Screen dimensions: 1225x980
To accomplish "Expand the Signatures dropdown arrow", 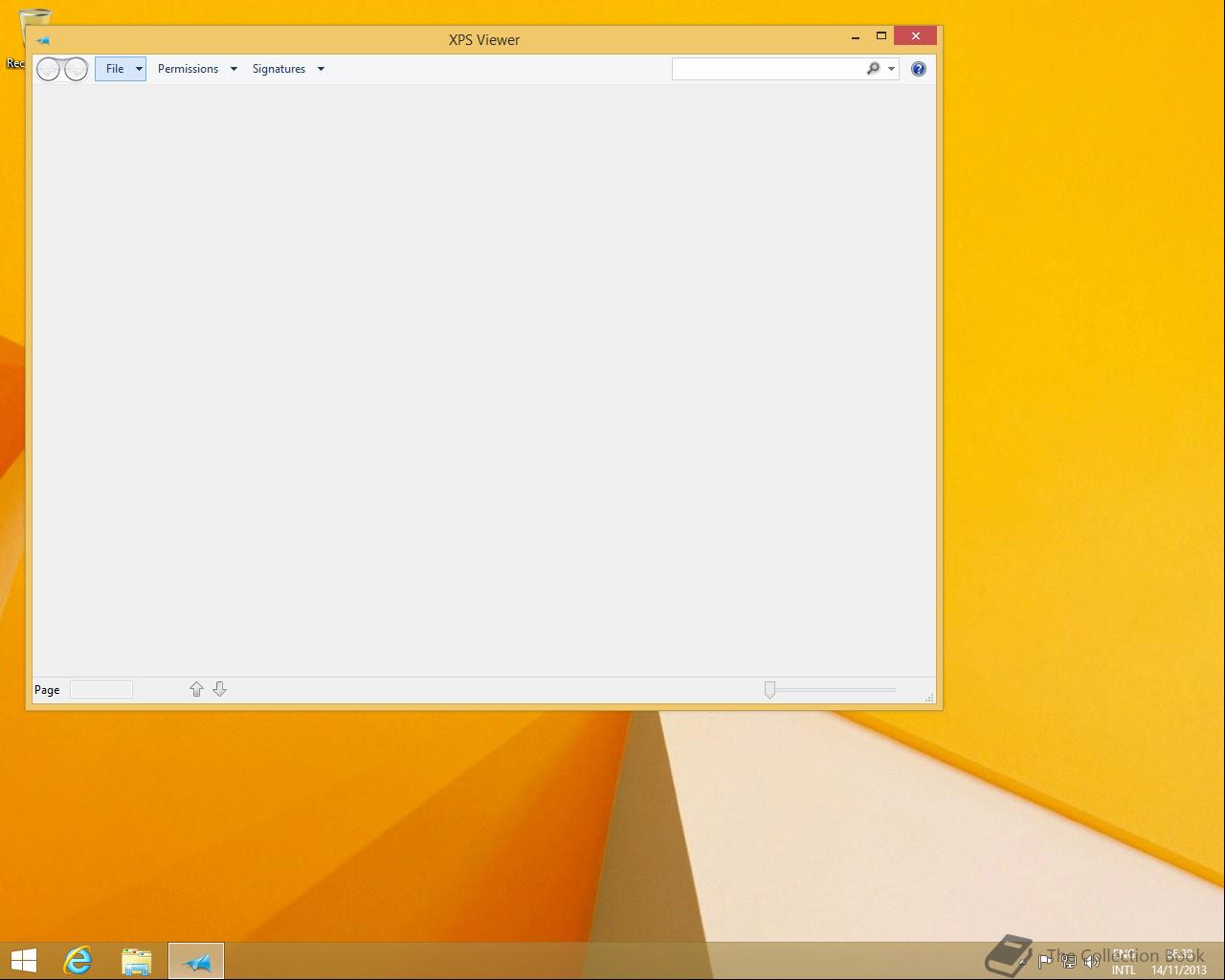I will pos(321,69).
